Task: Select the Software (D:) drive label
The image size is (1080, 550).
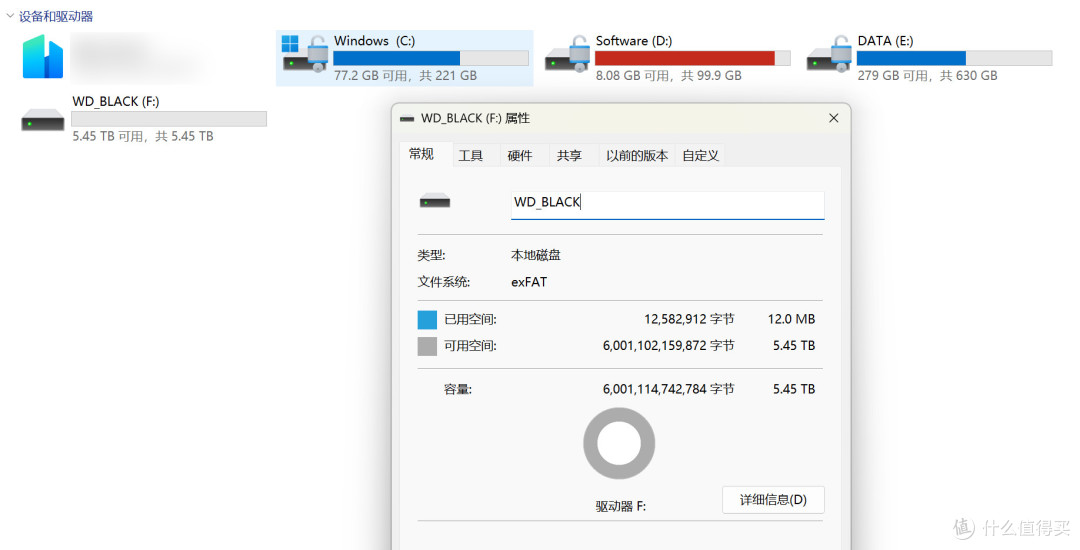Action: point(634,41)
